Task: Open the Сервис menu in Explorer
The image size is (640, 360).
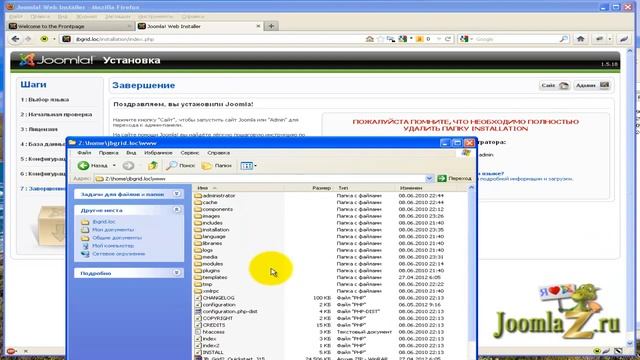Action: (x=189, y=153)
